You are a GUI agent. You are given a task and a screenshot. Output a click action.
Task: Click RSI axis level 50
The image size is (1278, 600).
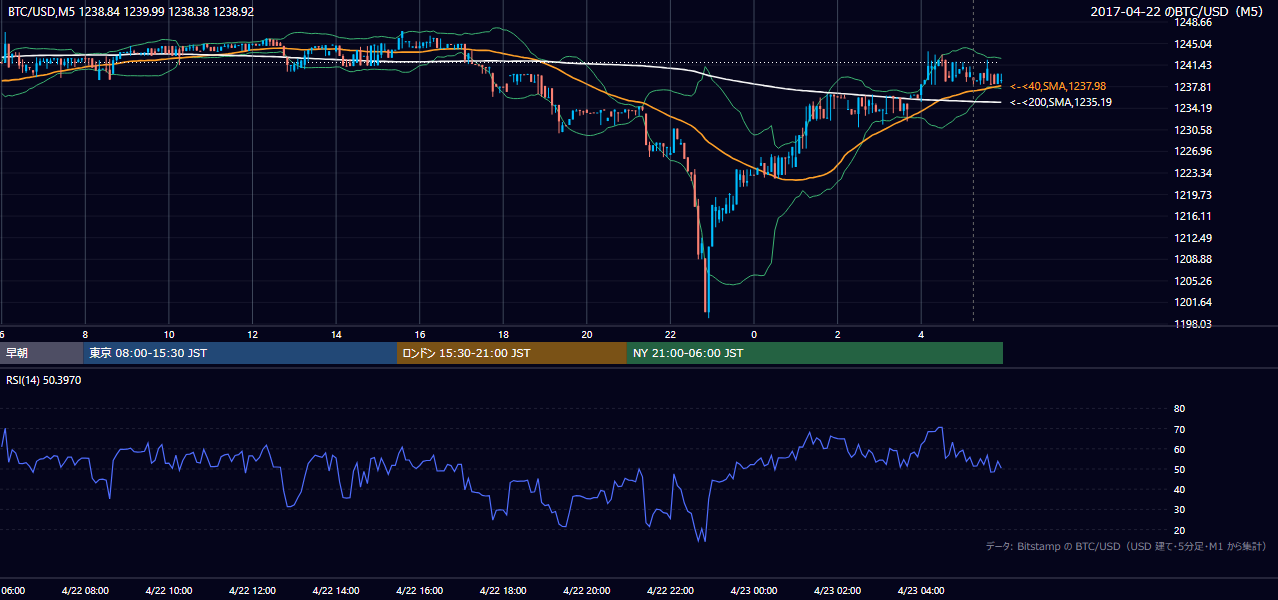tap(1179, 469)
